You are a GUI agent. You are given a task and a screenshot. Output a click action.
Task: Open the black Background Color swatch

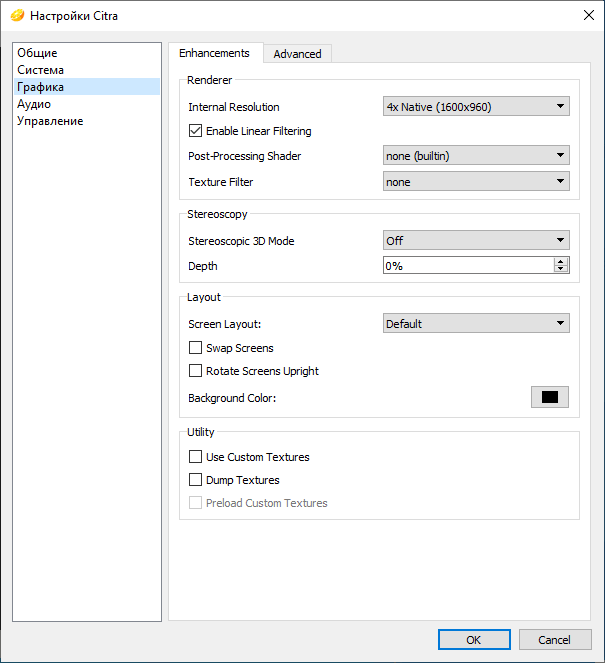click(550, 397)
